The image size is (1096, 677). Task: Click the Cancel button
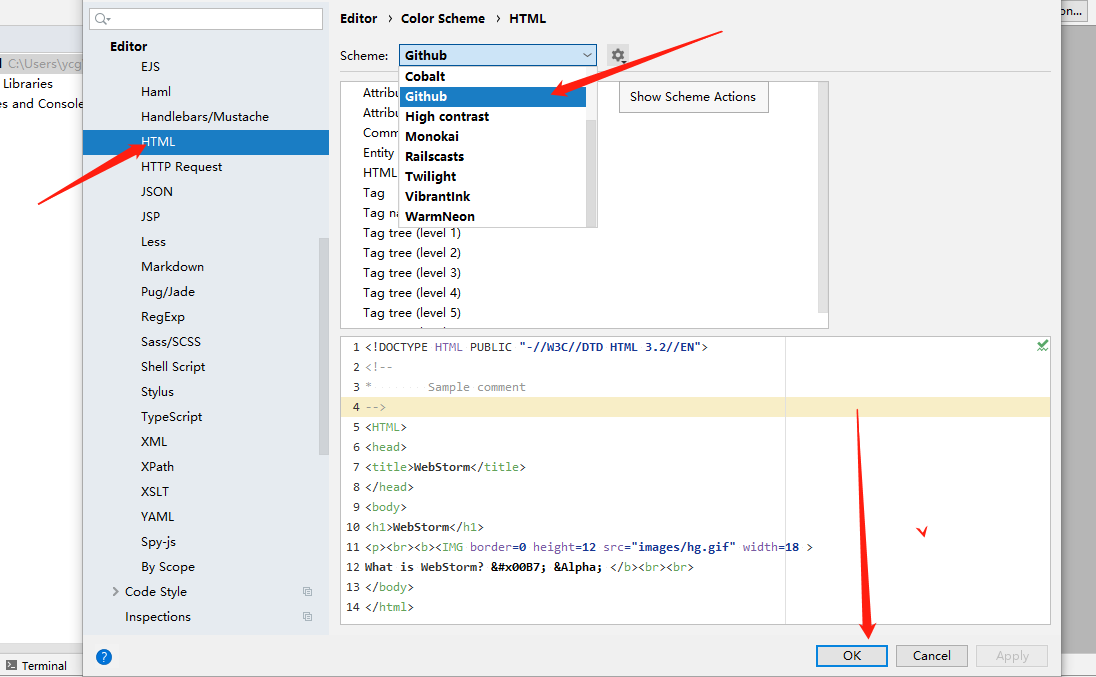[x=932, y=655]
